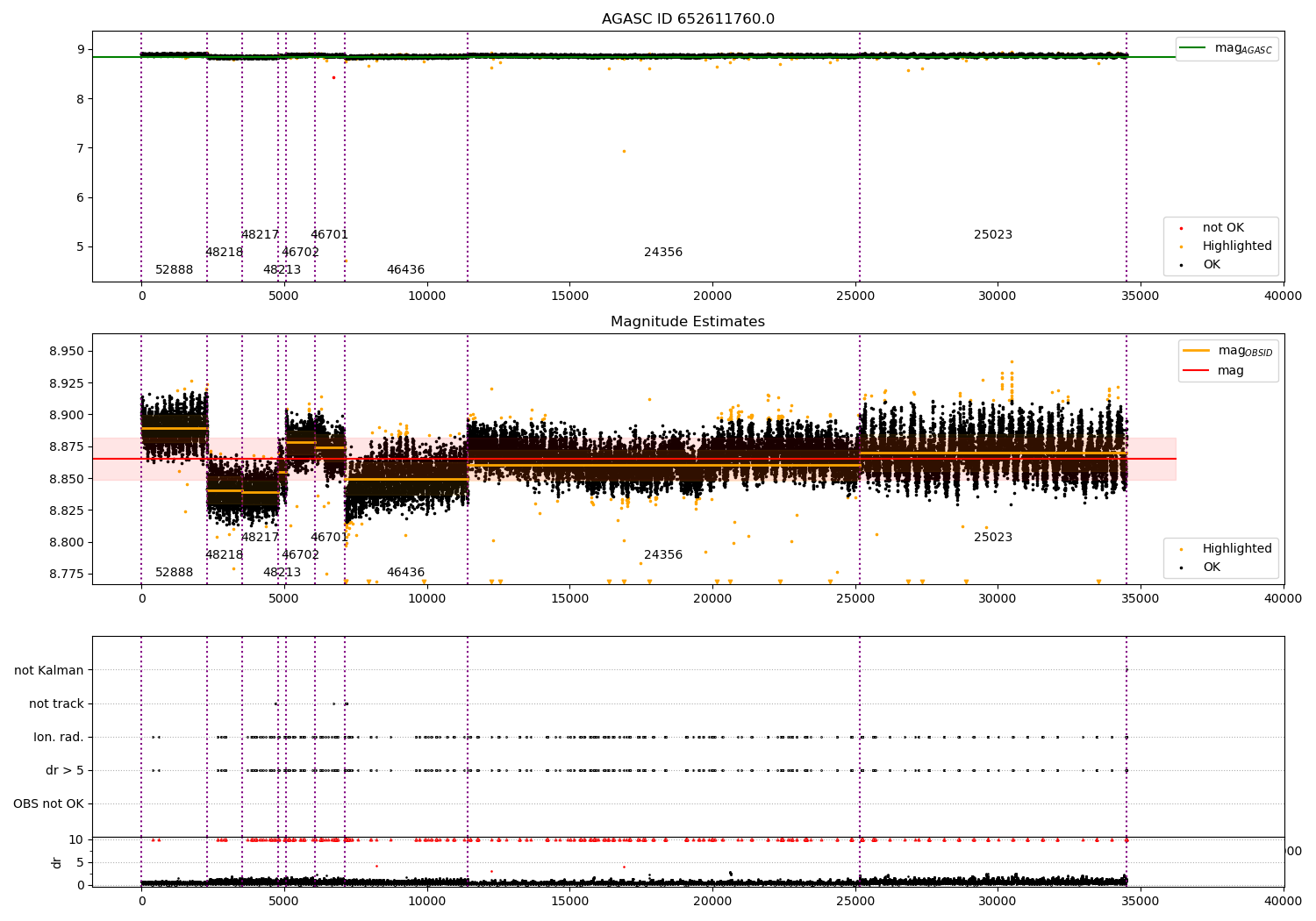This screenshot has height=921, width=1316.
Task: Click OBSID label 46701 in top plot
Action: pos(329,235)
